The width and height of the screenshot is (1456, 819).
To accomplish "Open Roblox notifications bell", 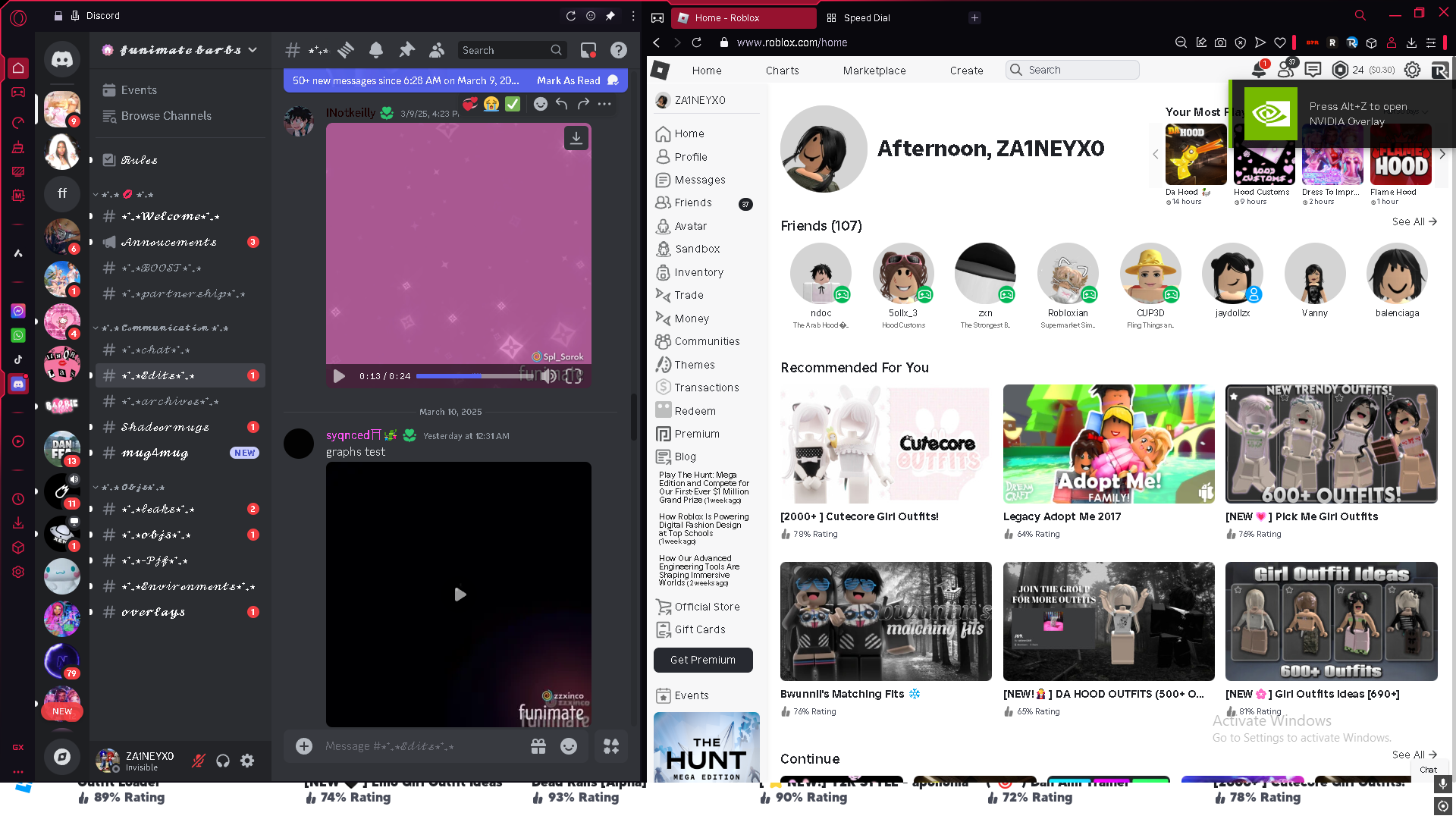I will [x=1259, y=70].
